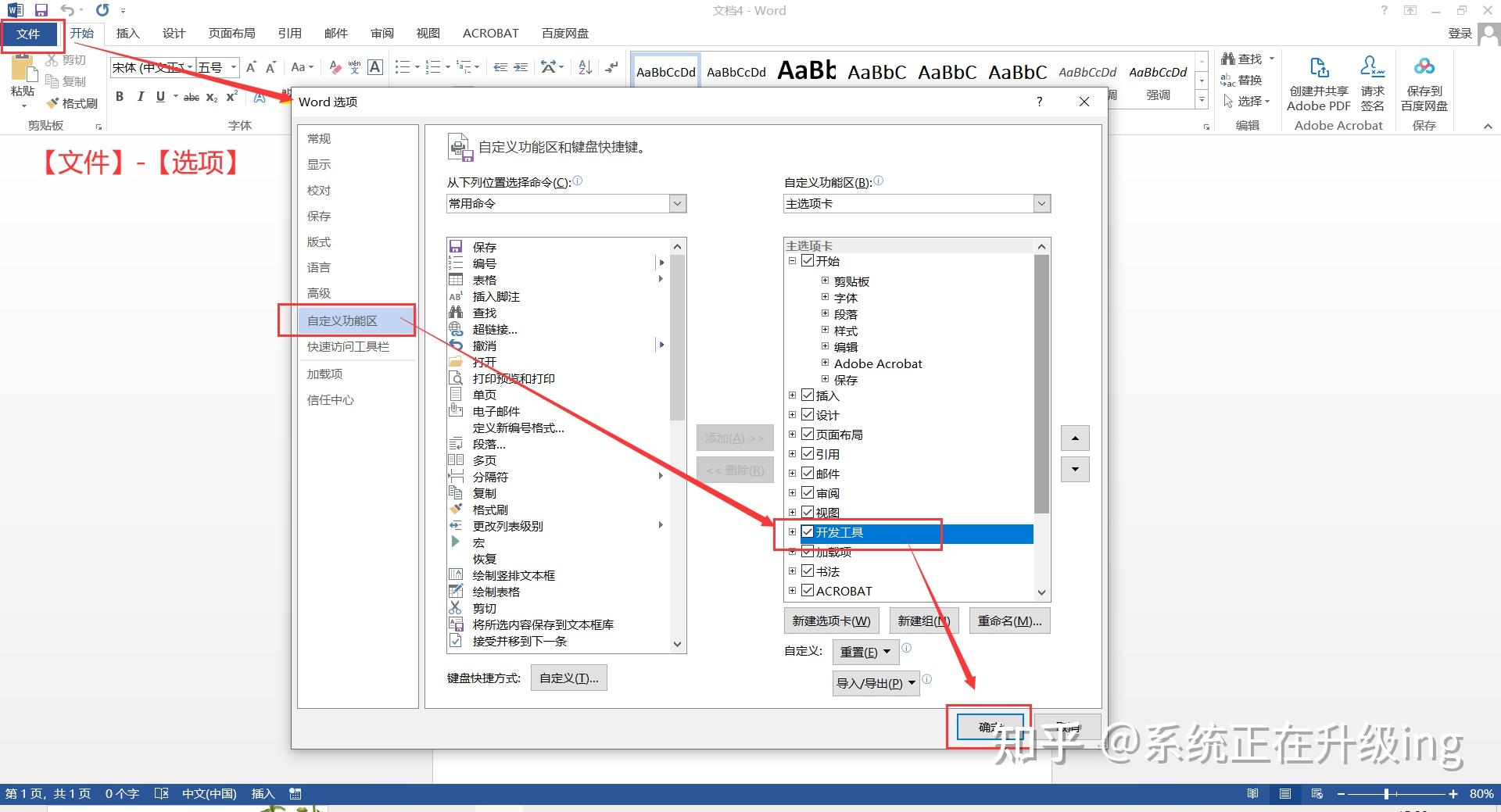Open the 文件 tab
Image resolution: width=1501 pixels, height=812 pixels.
[x=28, y=34]
